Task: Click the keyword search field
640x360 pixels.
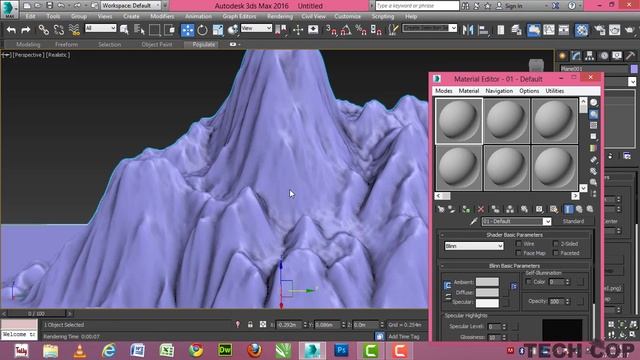Action: (417, 6)
